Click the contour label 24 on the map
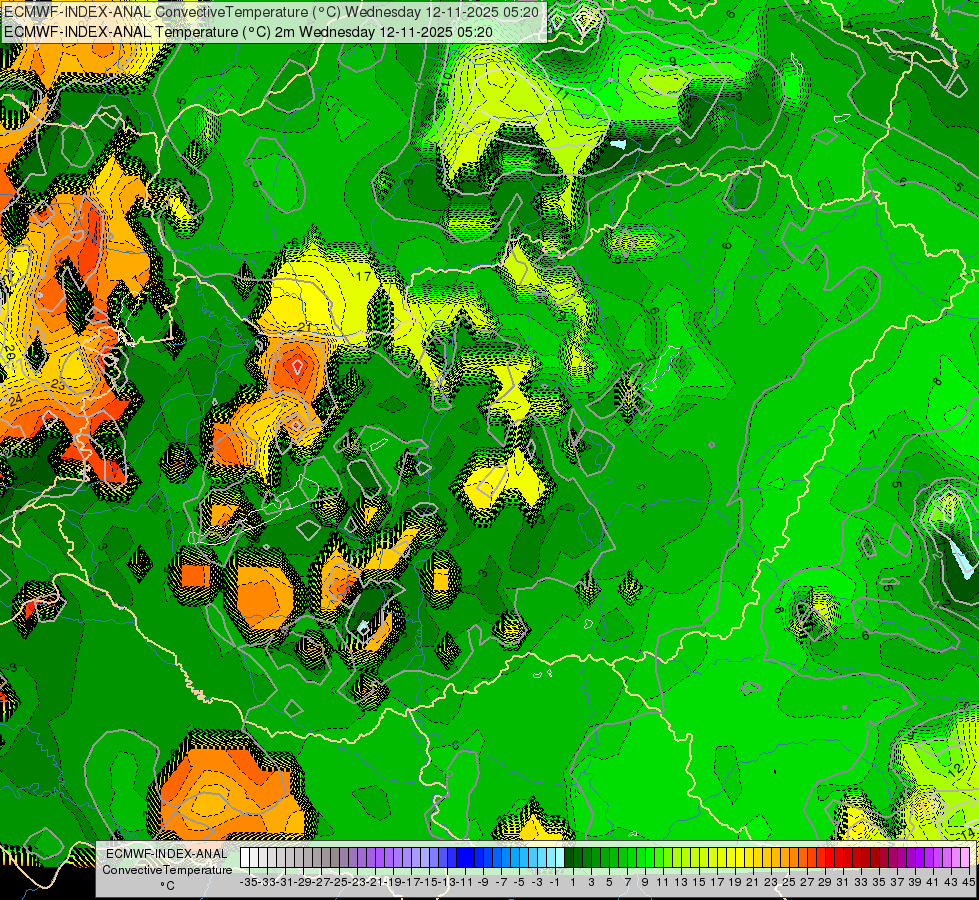The image size is (979, 900). tap(15, 399)
